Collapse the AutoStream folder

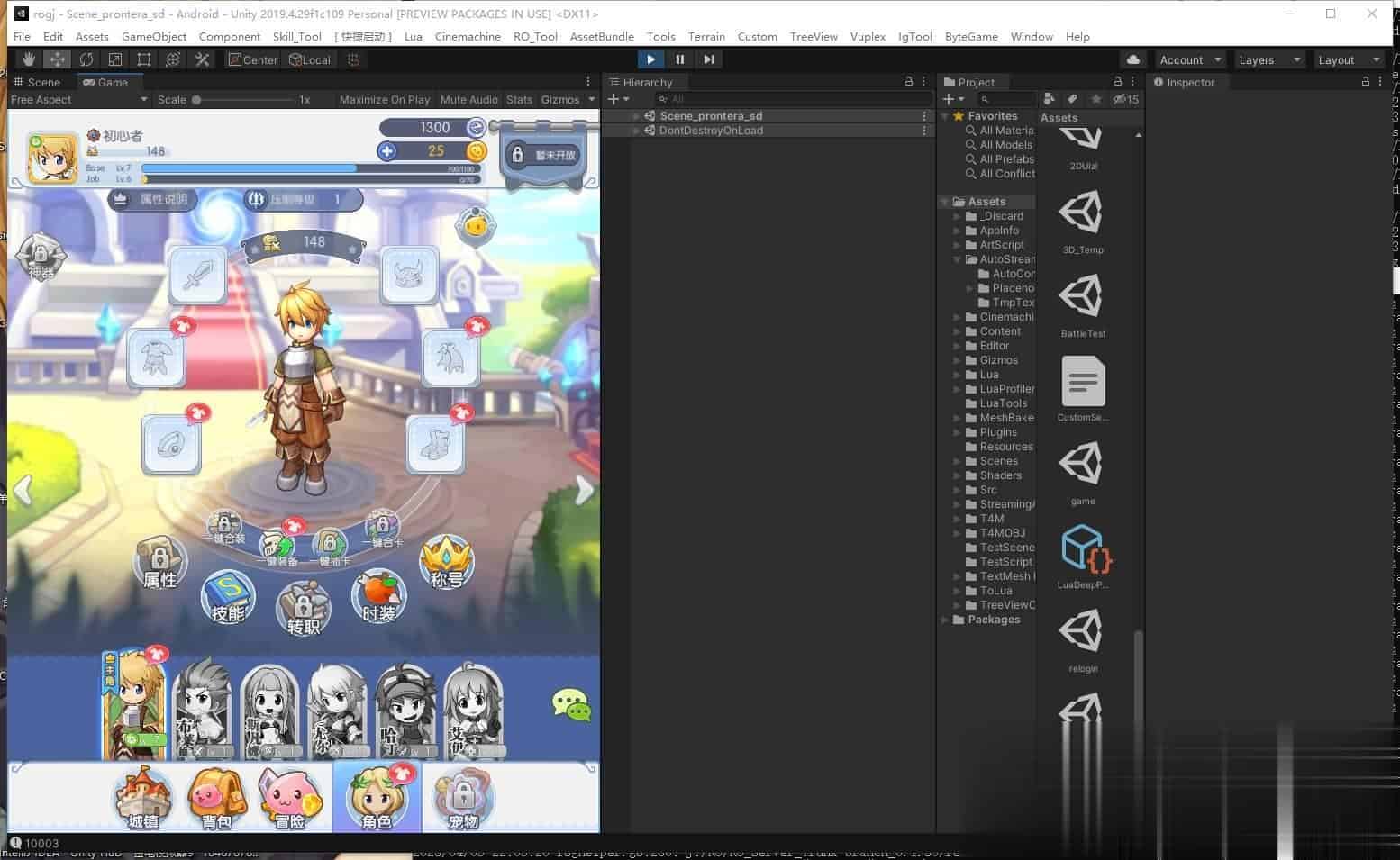[958, 259]
